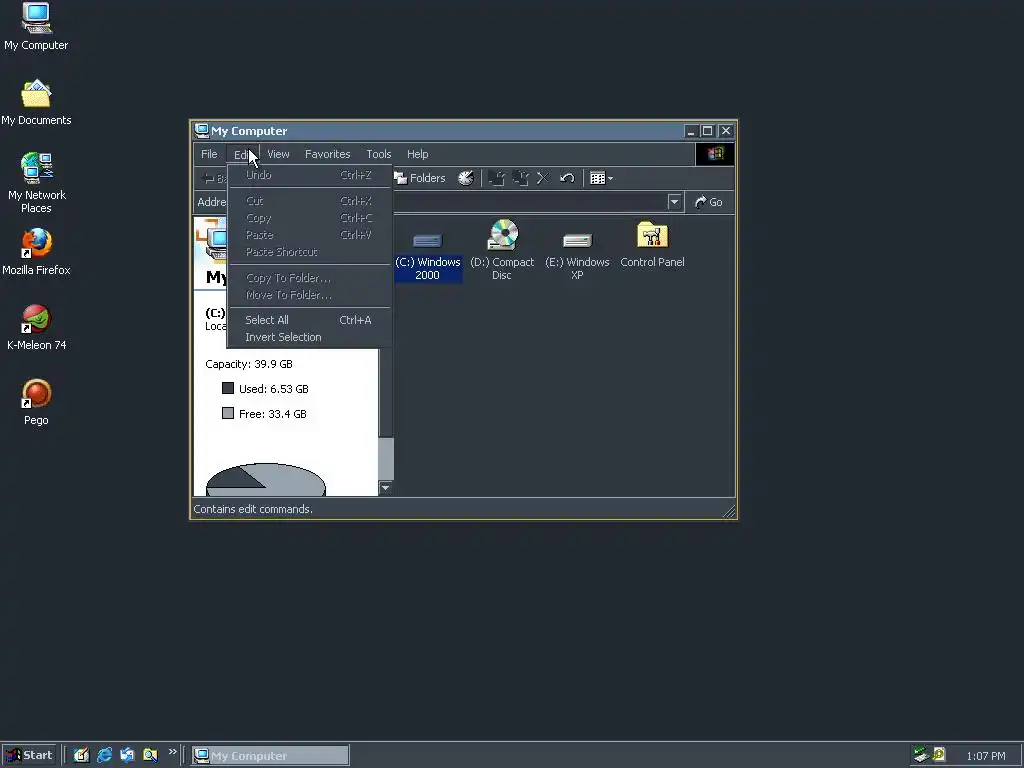Click the window resize grip in status bar
This screenshot has width=1024, height=768.
point(728,511)
